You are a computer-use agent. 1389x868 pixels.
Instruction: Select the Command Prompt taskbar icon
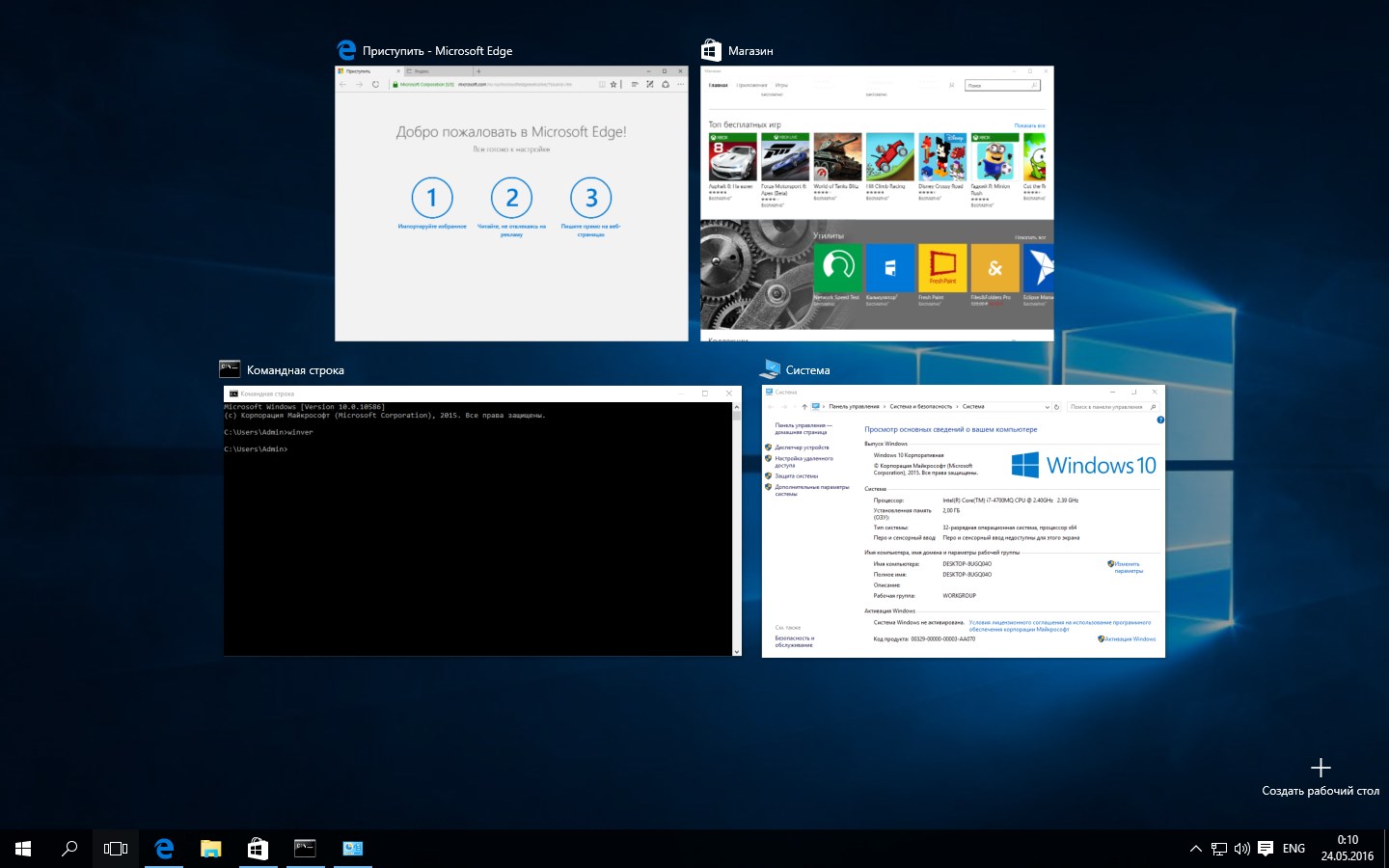(x=305, y=849)
